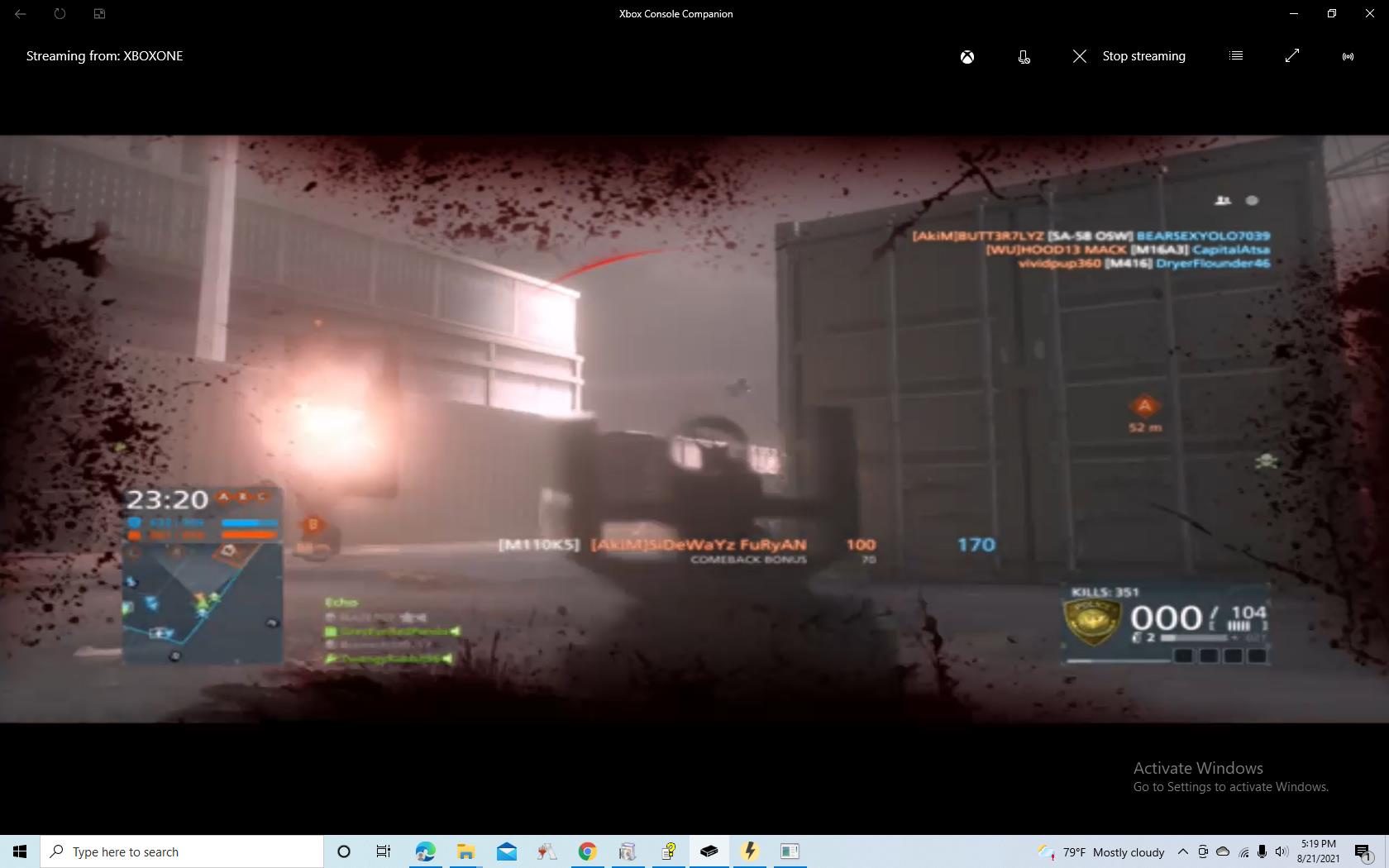Click the refresh icon in title bar
This screenshot has width=1389, height=868.
coord(60,14)
